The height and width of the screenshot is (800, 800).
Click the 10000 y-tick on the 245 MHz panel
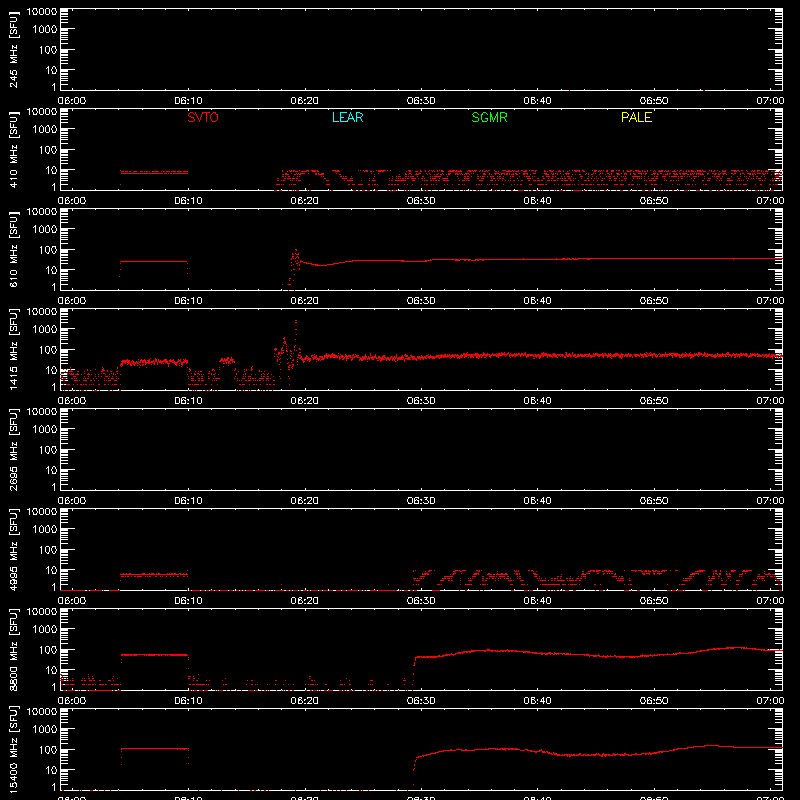pos(42,12)
